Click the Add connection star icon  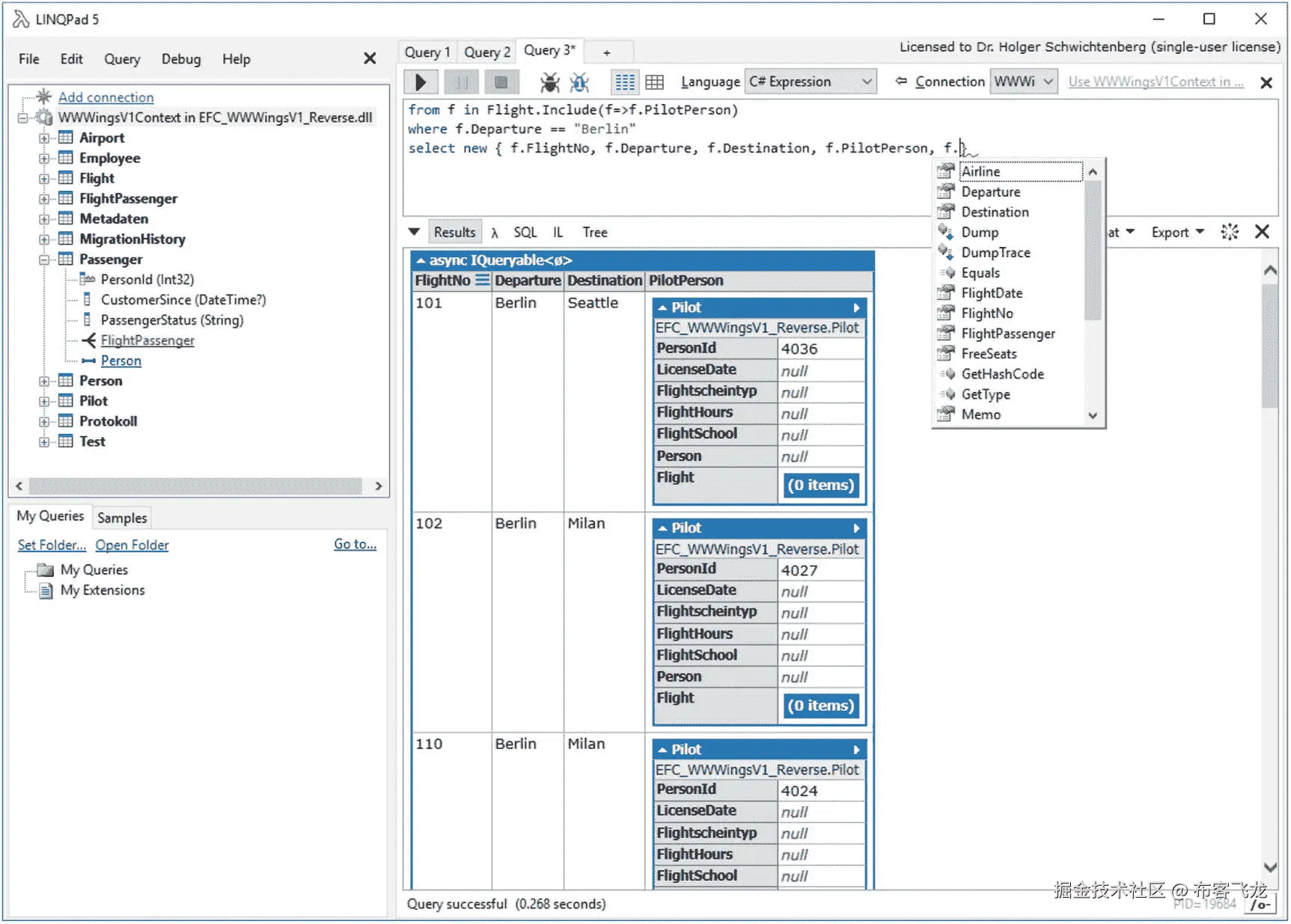pos(44,97)
